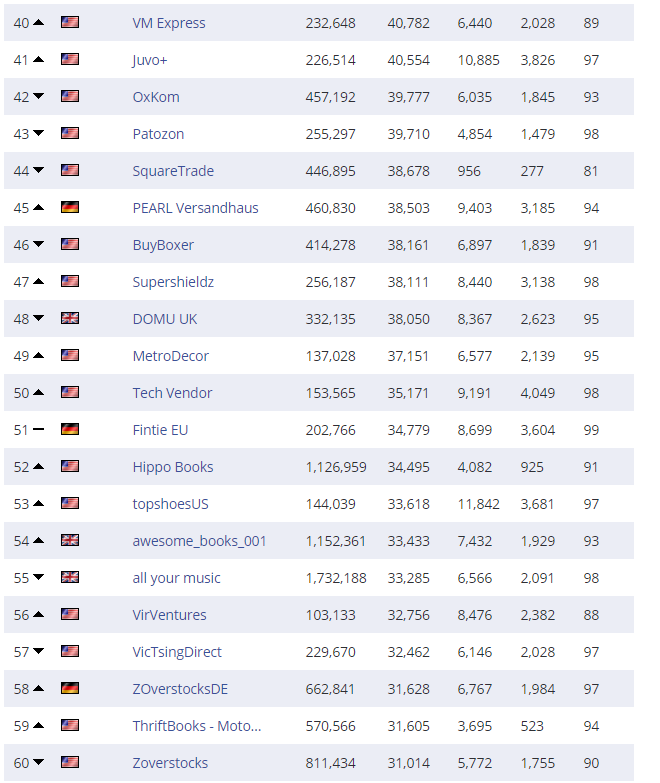Image resolution: width=660 pixels, height=783 pixels.
Task: Click the German flag beside ZOverstocksDE
Action: coord(70,688)
